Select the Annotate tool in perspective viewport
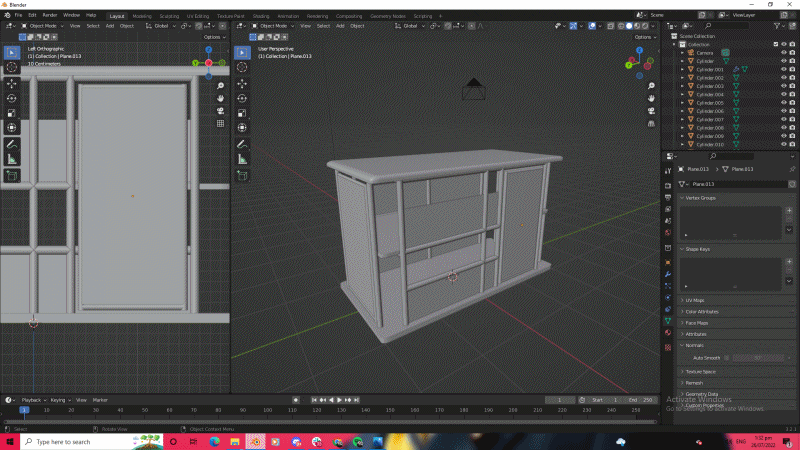This screenshot has height=450, width=800. click(243, 144)
